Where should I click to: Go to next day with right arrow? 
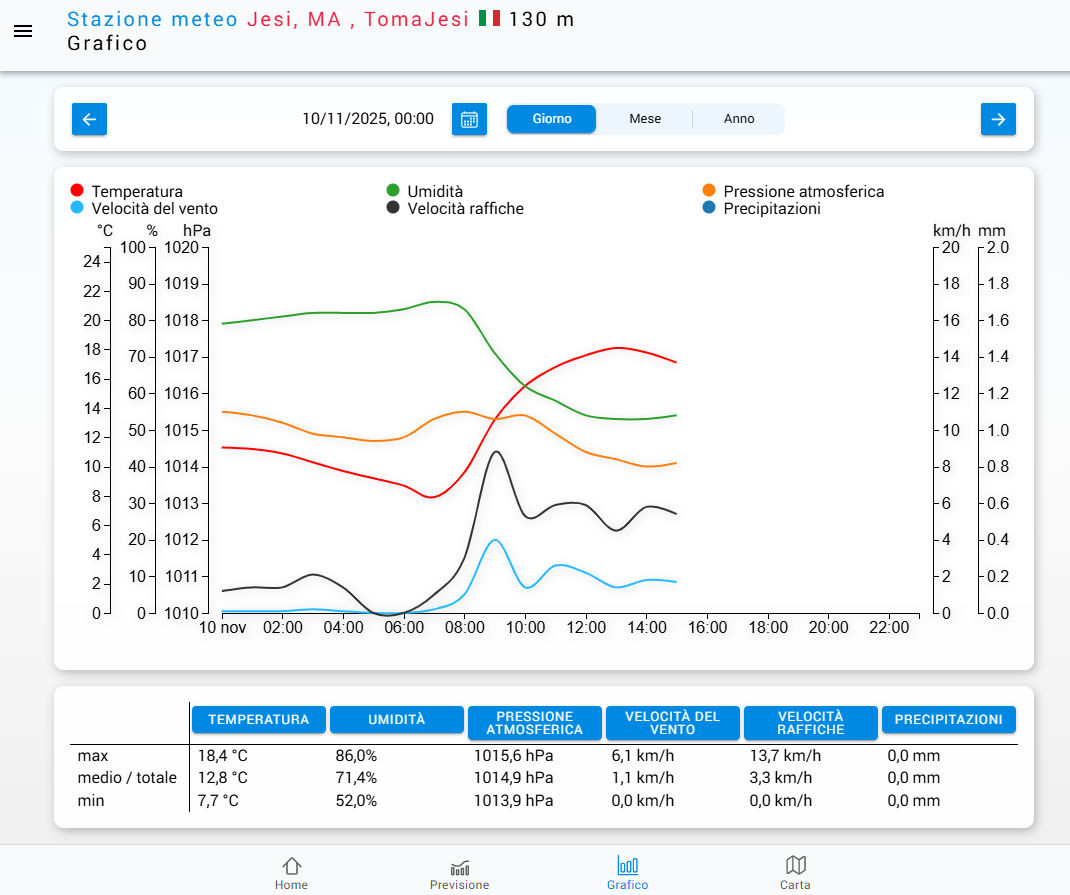click(998, 119)
